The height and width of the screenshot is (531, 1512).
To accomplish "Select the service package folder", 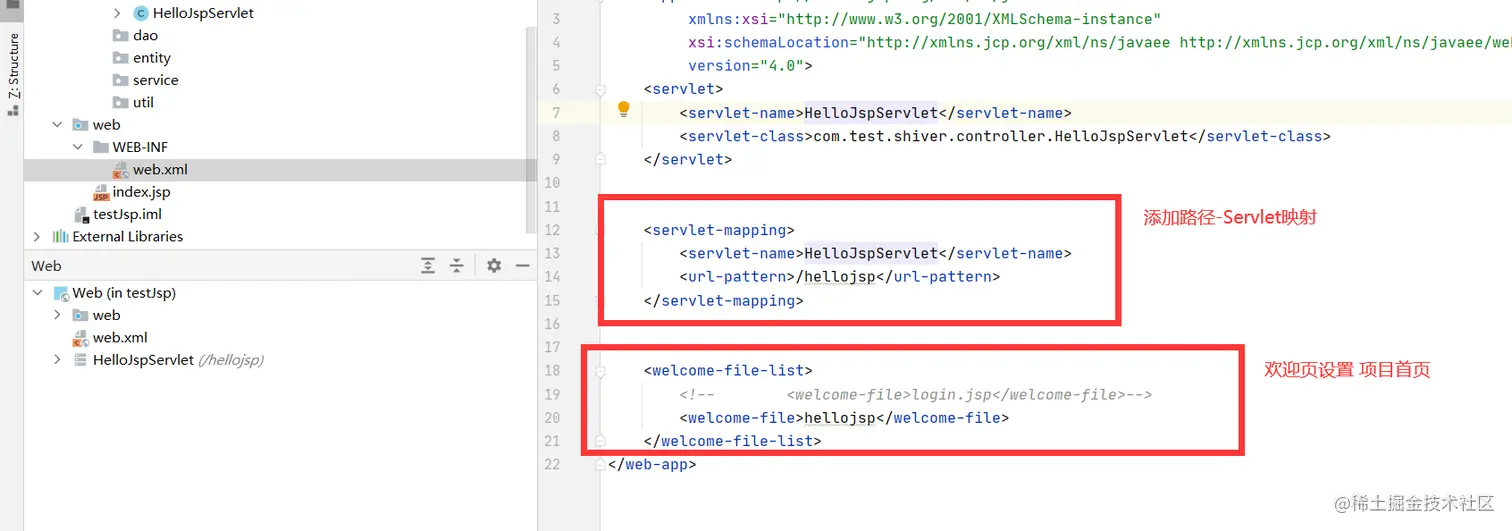I will point(155,80).
